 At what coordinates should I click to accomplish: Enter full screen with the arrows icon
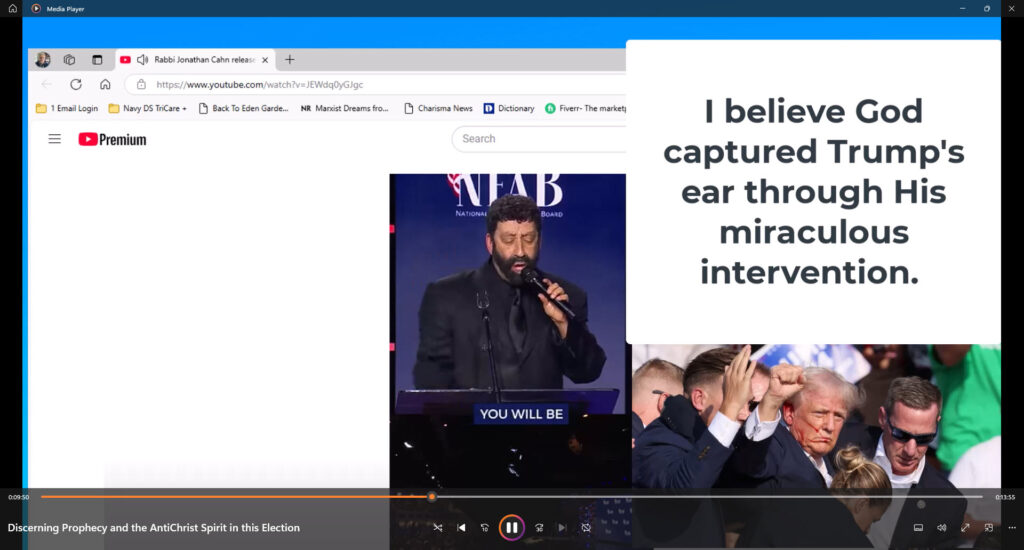click(x=965, y=528)
